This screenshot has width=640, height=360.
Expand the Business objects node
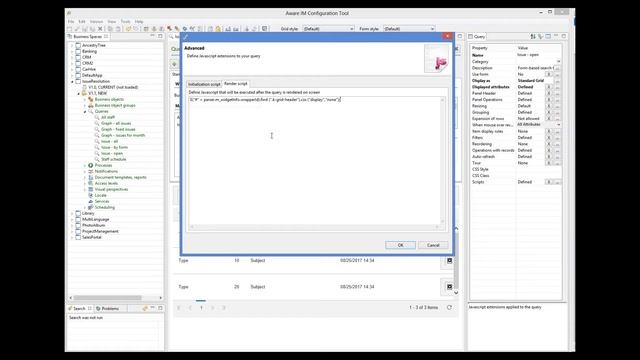coord(85,100)
